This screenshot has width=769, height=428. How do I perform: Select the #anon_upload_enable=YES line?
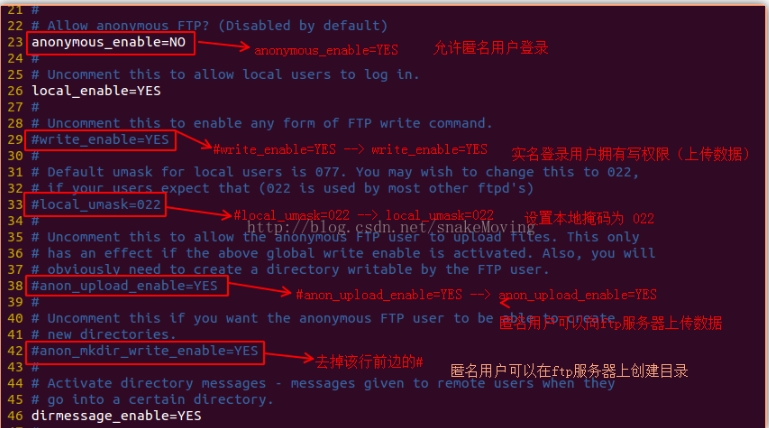coord(125,286)
